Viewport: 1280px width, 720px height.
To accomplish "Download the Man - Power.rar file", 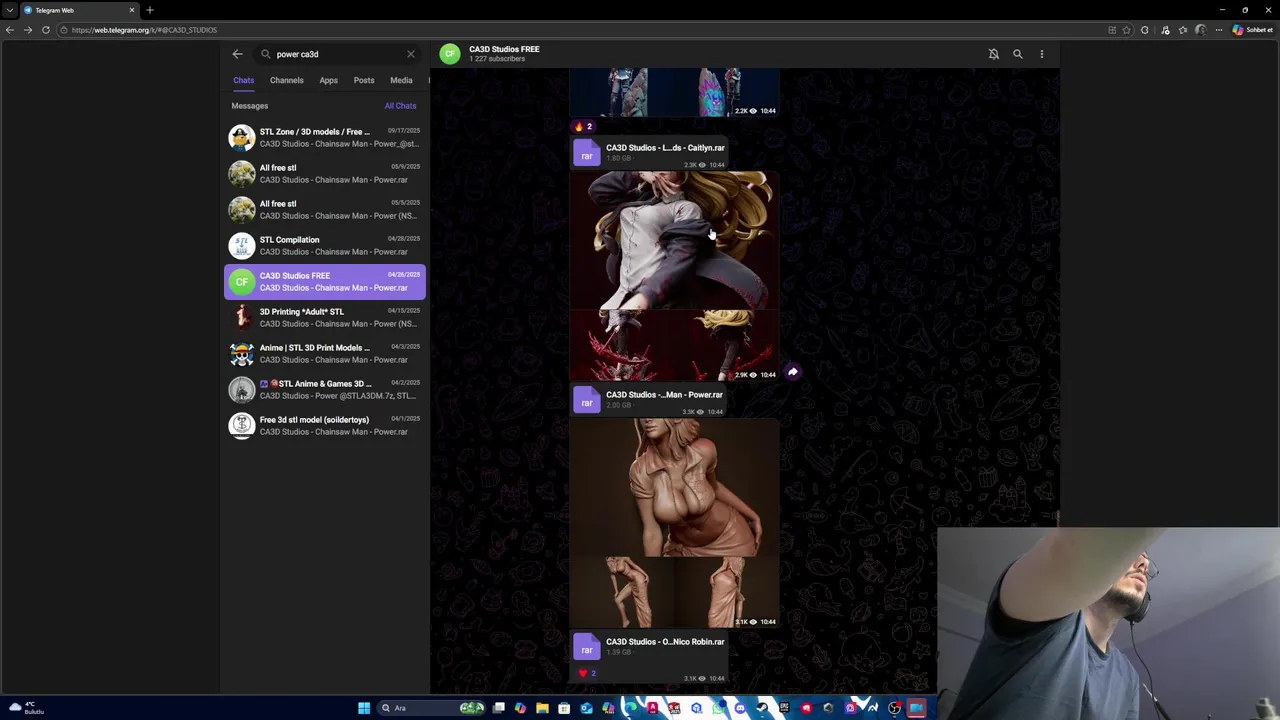I will point(586,401).
